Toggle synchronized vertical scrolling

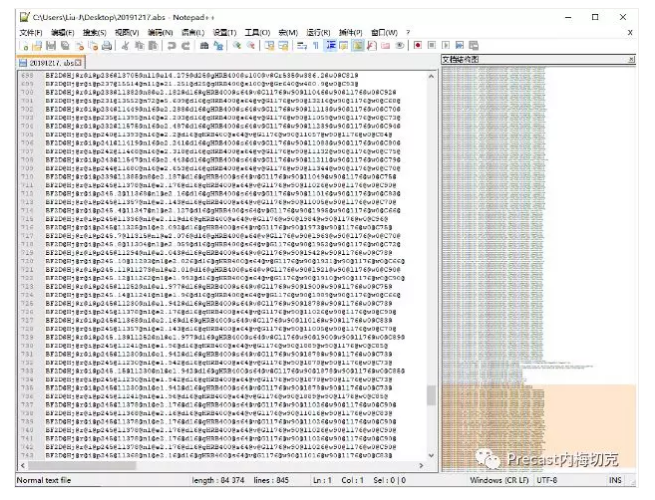(x=269, y=46)
